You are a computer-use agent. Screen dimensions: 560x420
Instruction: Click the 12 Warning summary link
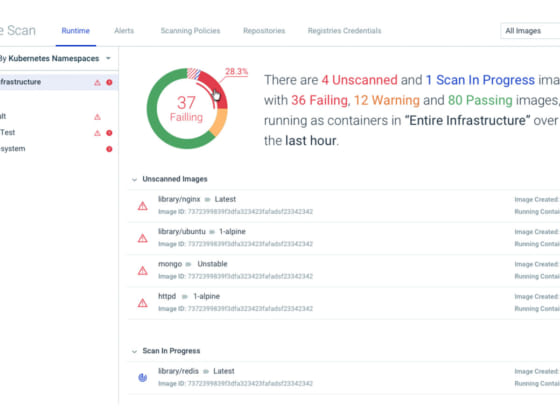(x=387, y=100)
